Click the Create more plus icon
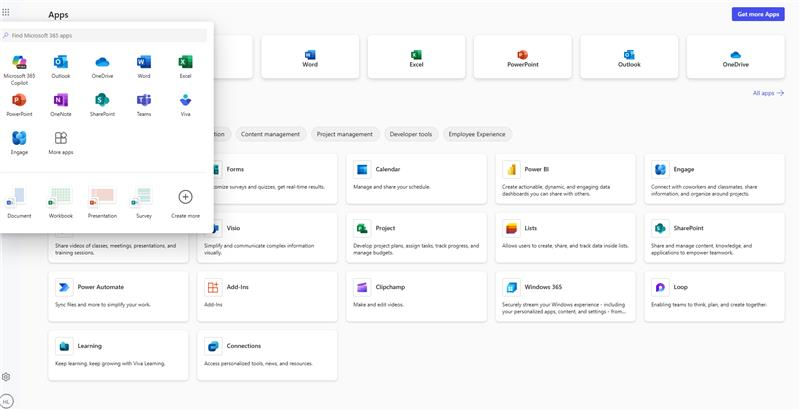Screen dimensions: 800x410 [185, 197]
